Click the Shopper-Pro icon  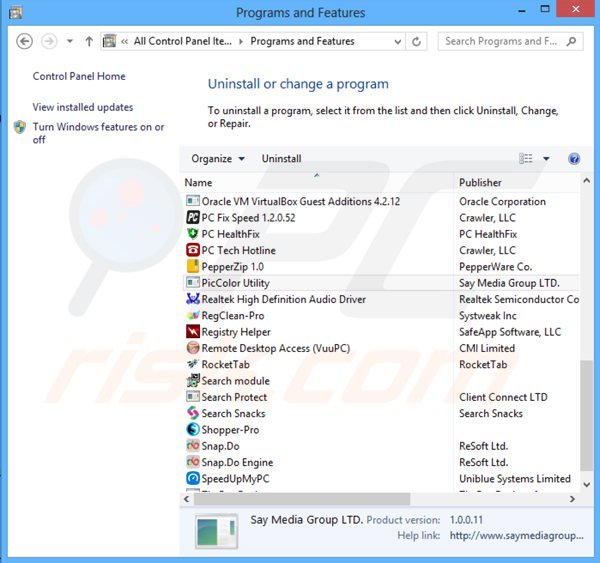coord(193,429)
